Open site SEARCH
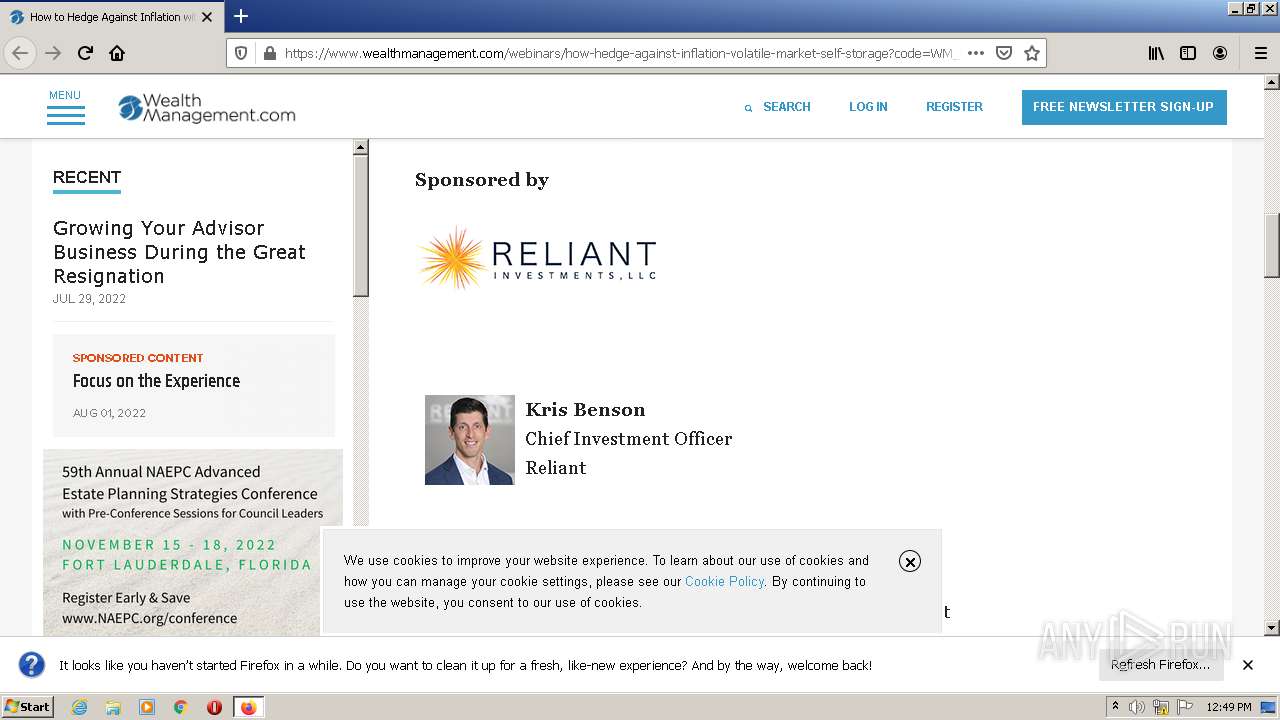Viewport: 1280px width, 720px height. 777,107
